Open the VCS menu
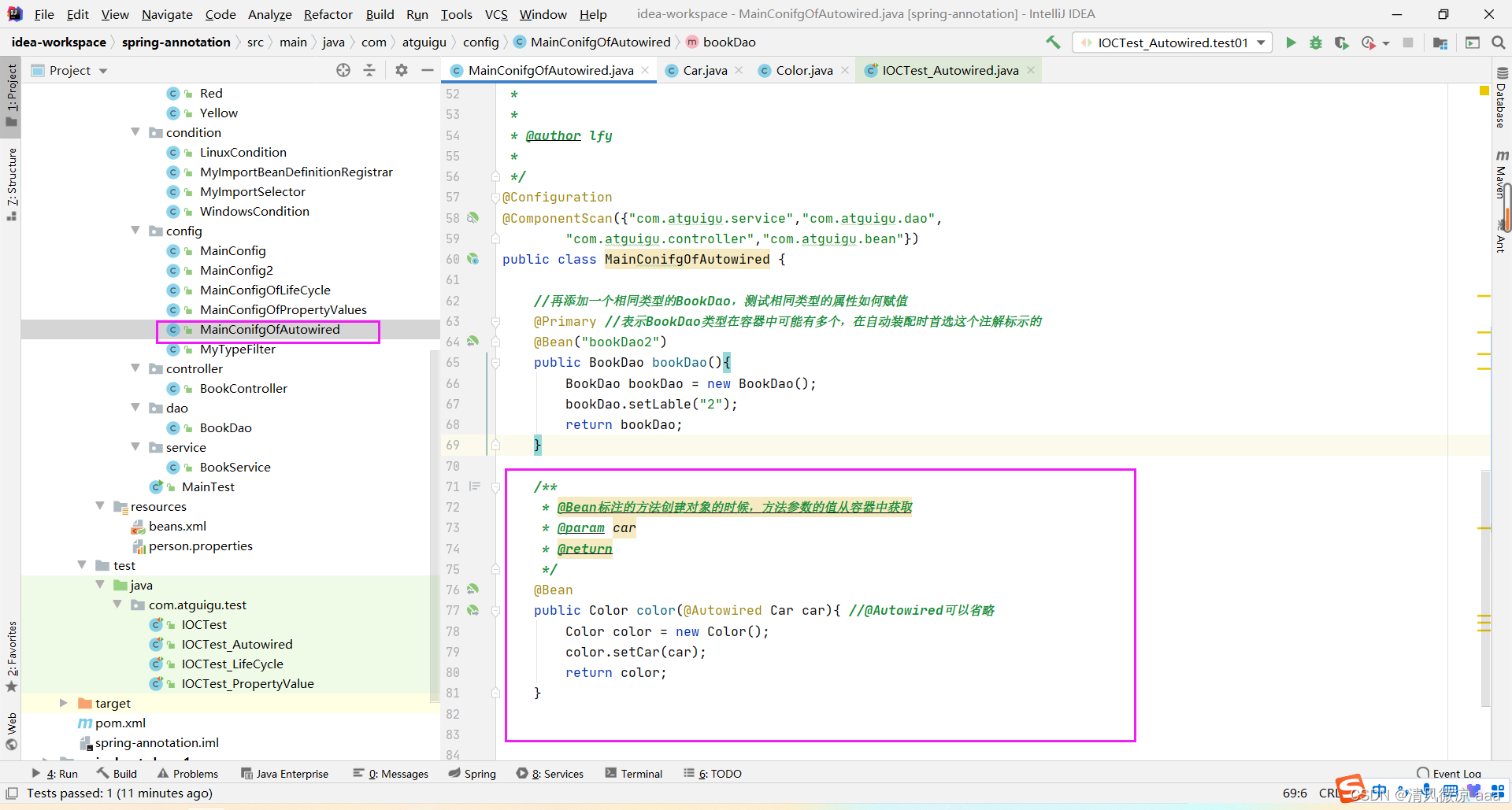1512x810 pixels. click(x=496, y=14)
